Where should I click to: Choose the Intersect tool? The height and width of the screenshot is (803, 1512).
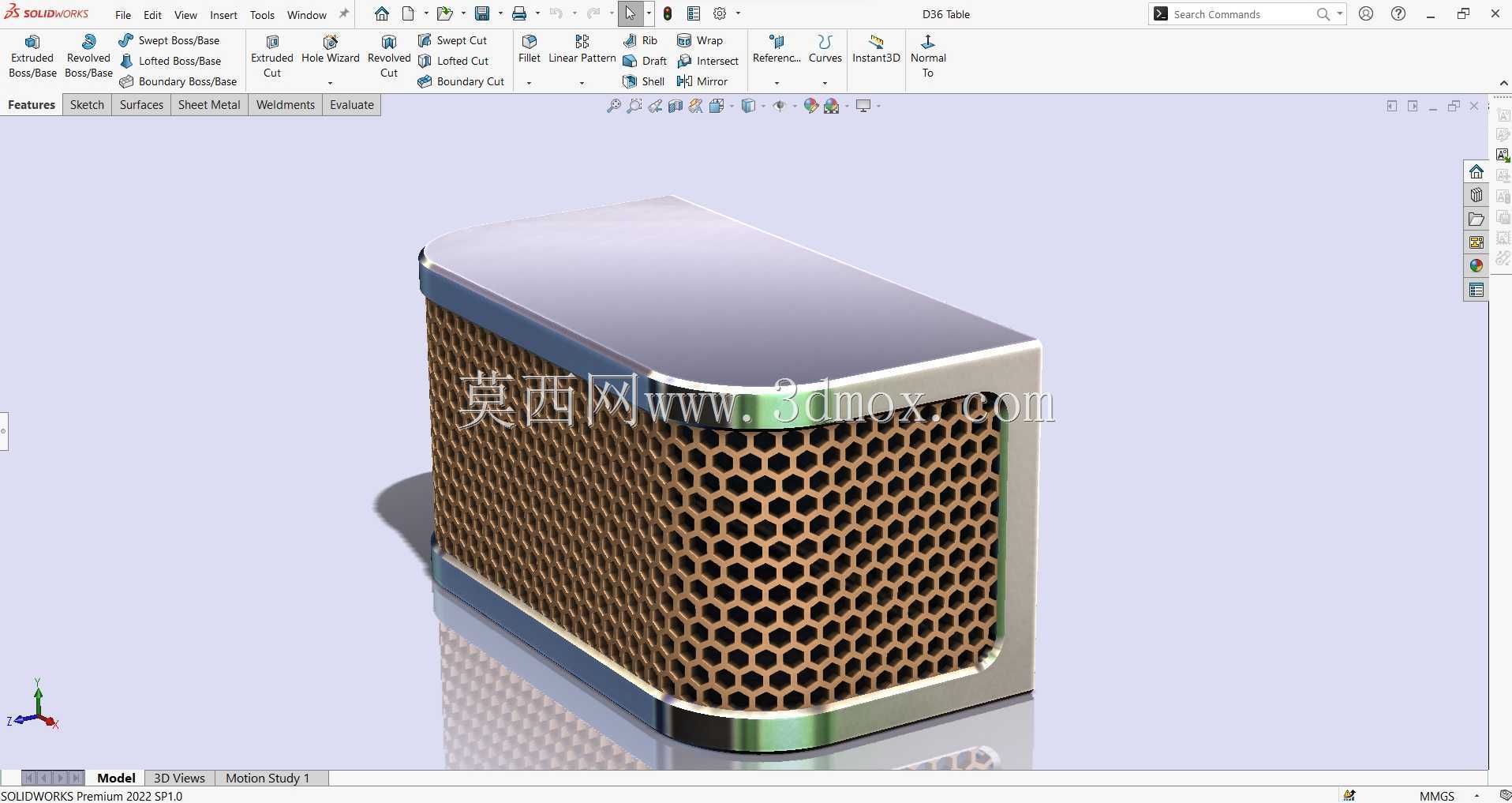pyautogui.click(x=708, y=61)
